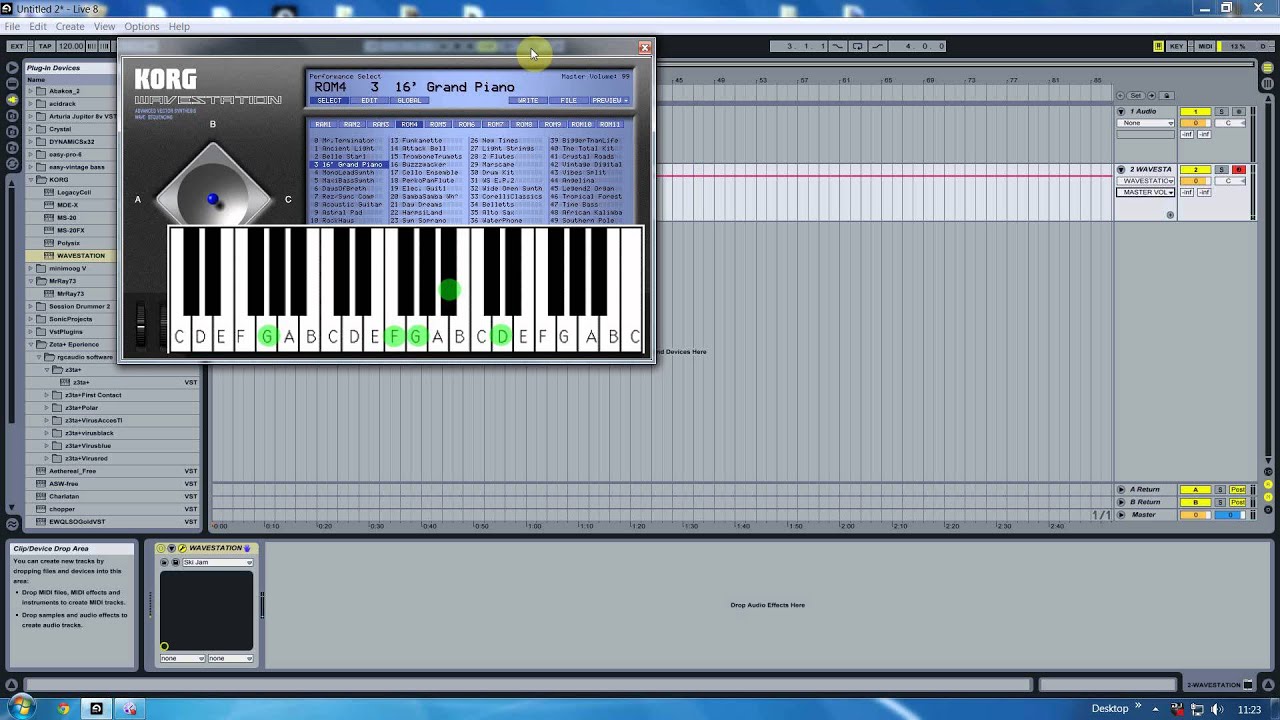The width and height of the screenshot is (1280, 720).
Task: Toggle the track 1 activator button
Action: [1195, 112]
